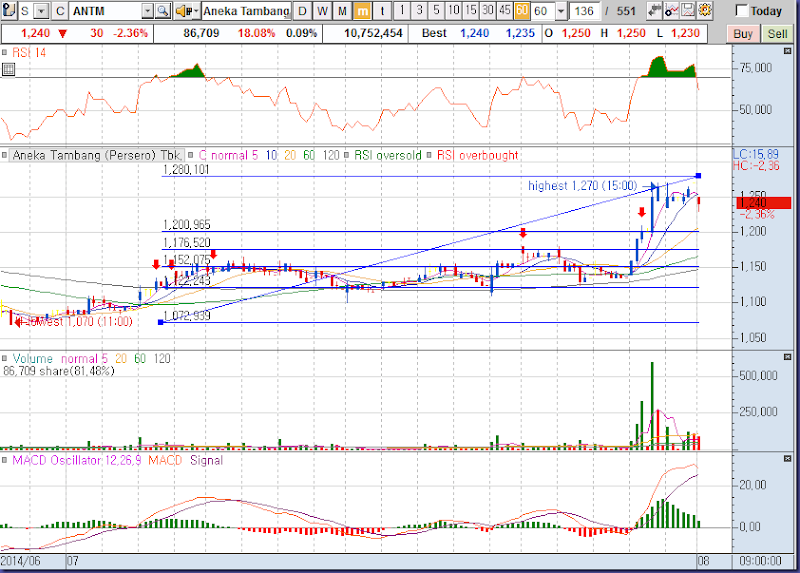The width and height of the screenshot is (800, 573).
Task: Click the save chart icon
Action: pyautogui.click(x=688, y=10)
